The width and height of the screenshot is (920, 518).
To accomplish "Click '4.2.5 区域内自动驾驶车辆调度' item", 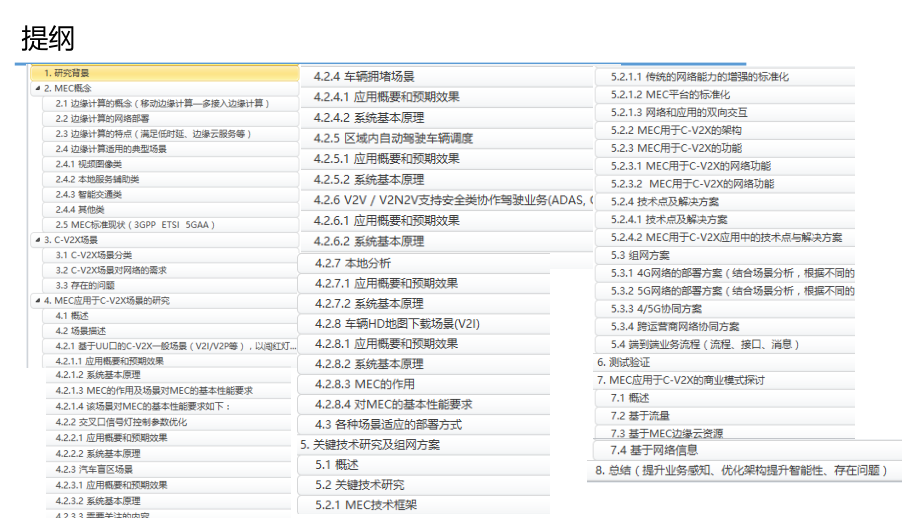I will tap(393, 138).
